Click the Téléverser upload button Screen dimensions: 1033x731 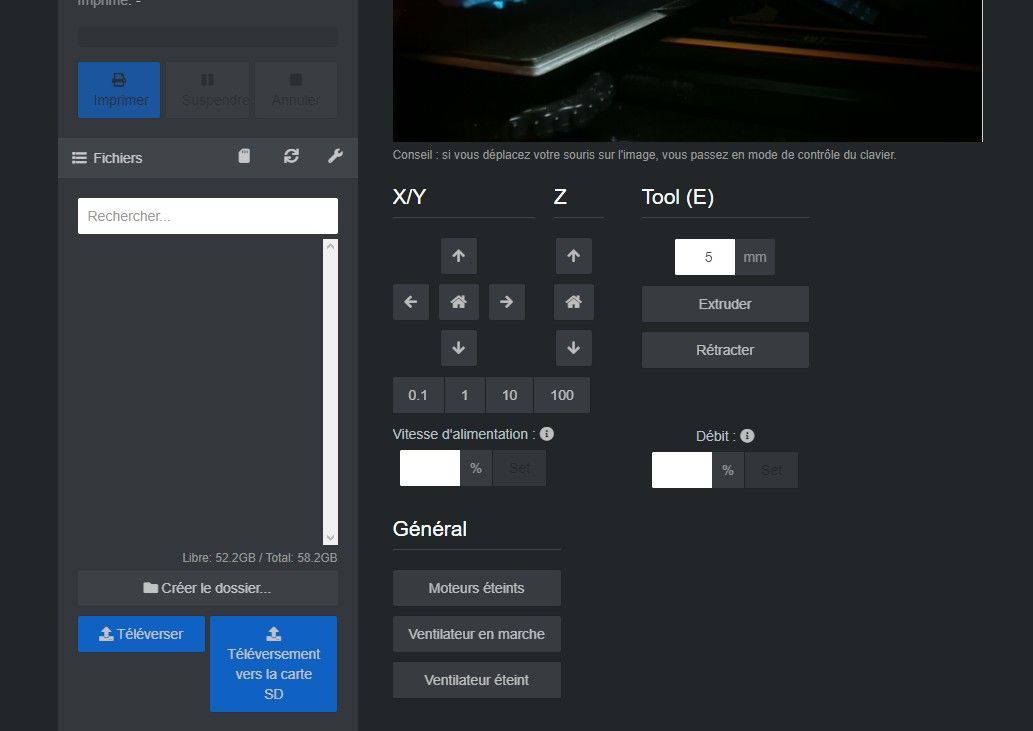(141, 634)
